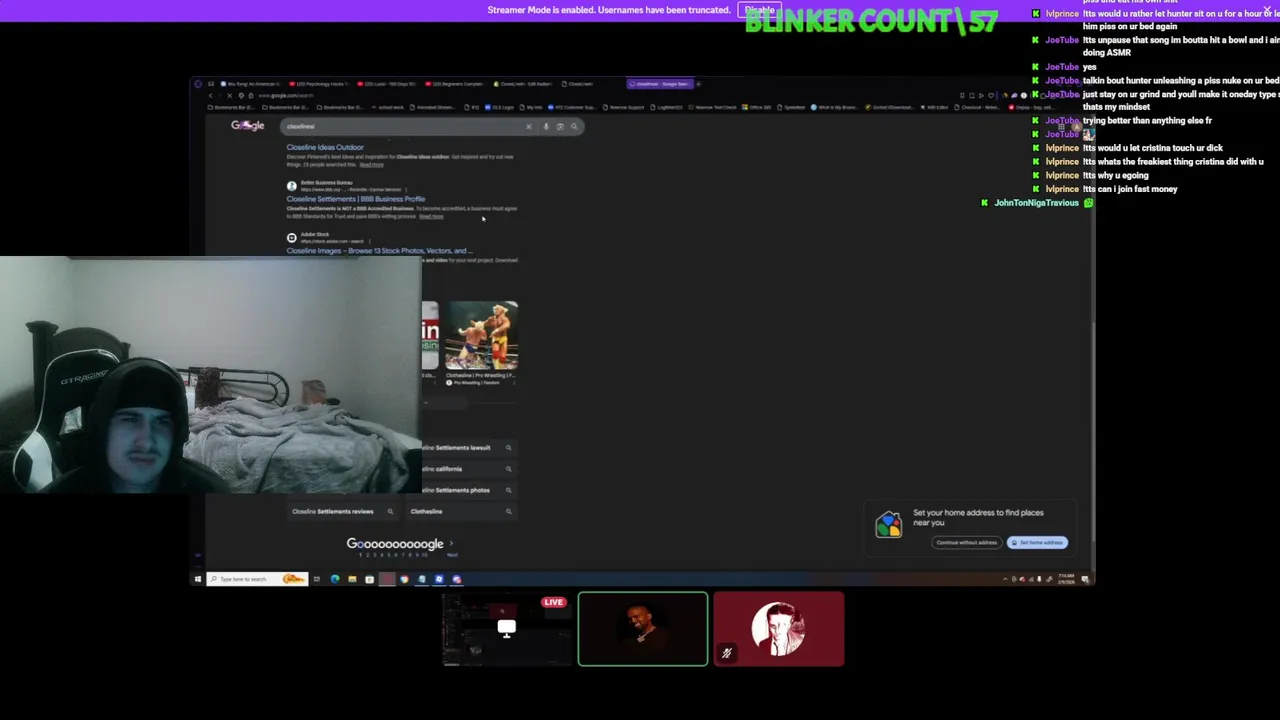Viewport: 1280px width, 720px height.
Task: Click Windows taskbar search box
Action: coord(257,579)
